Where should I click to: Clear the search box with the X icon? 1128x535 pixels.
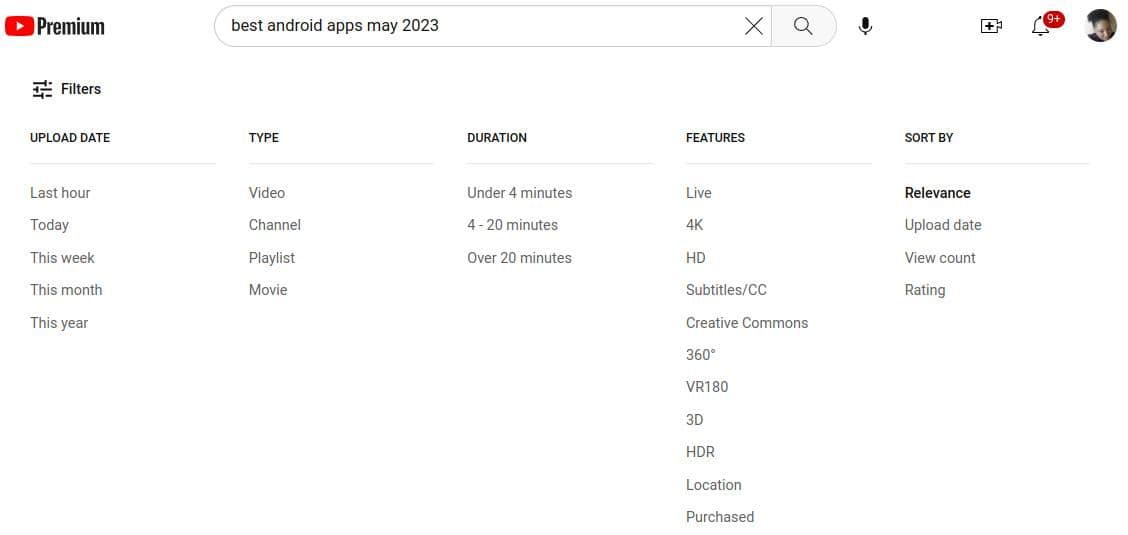click(753, 26)
